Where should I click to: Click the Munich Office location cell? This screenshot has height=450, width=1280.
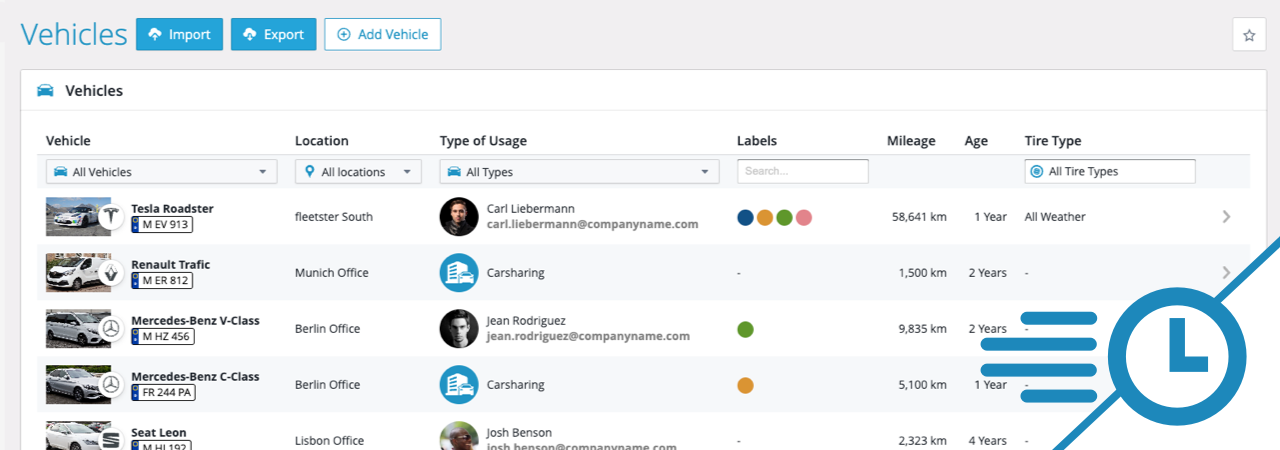click(x=332, y=273)
